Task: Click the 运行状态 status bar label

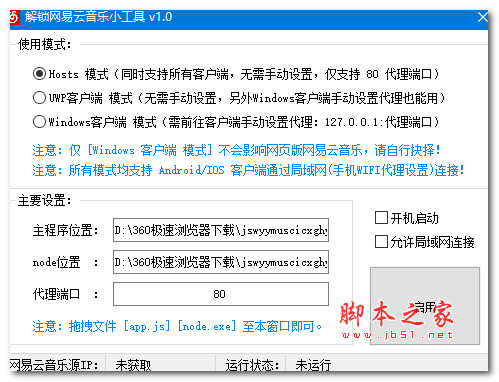Action: click(252, 365)
